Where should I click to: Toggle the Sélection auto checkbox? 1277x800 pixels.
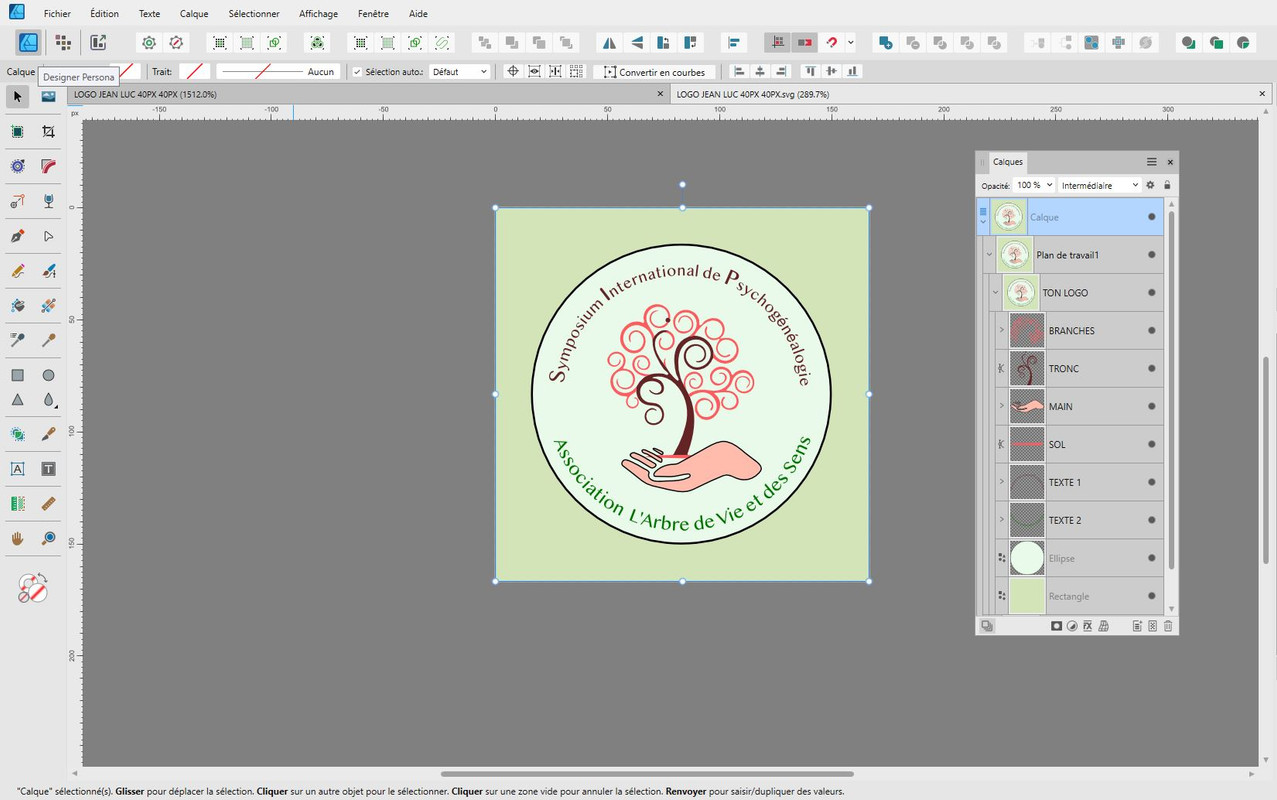point(357,72)
